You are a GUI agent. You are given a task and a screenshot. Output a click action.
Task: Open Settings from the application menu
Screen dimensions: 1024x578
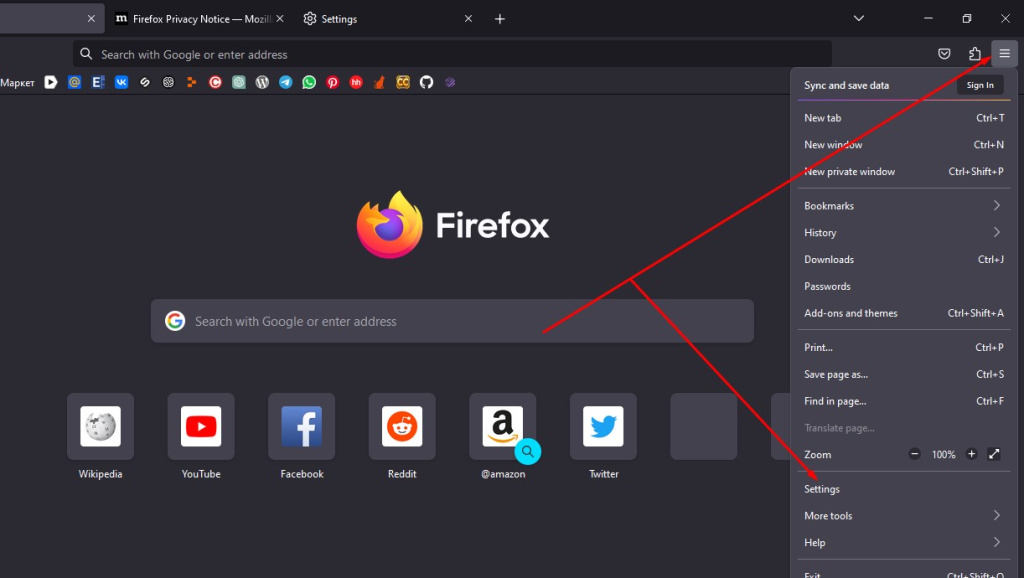904,489
